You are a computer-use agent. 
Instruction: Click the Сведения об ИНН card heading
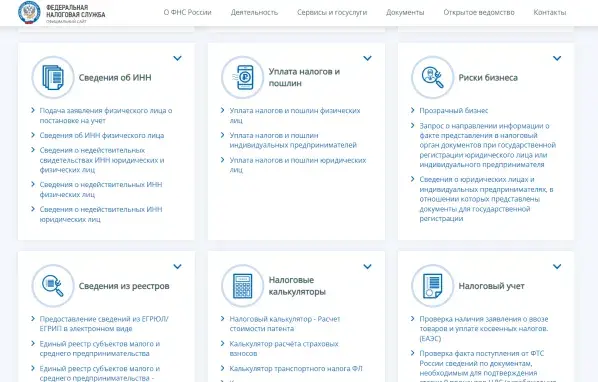coord(115,77)
